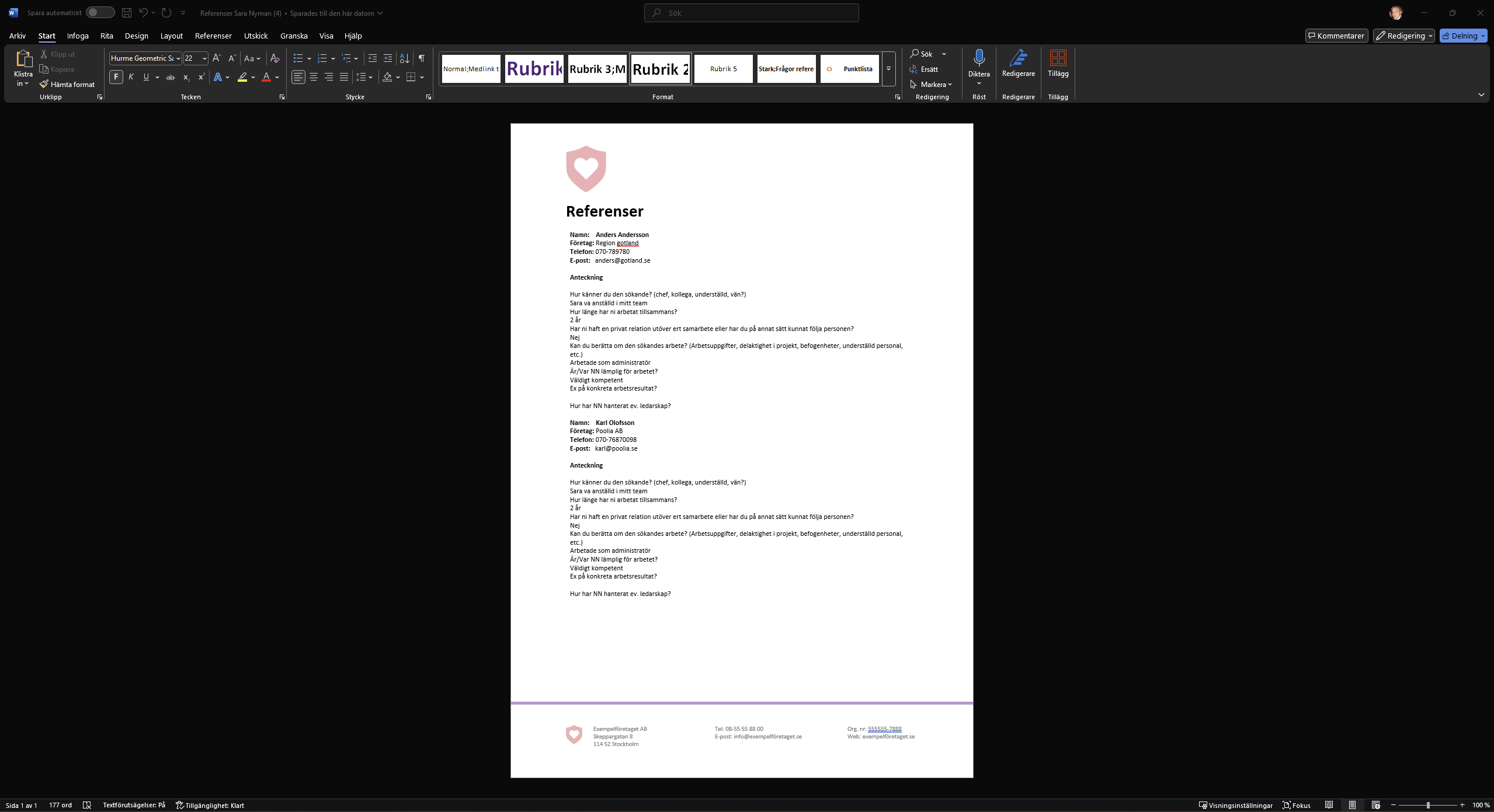Screen dimensions: 1494x812
Task: Toggle Spara automatiskt switch
Action: pyautogui.click(x=100, y=12)
